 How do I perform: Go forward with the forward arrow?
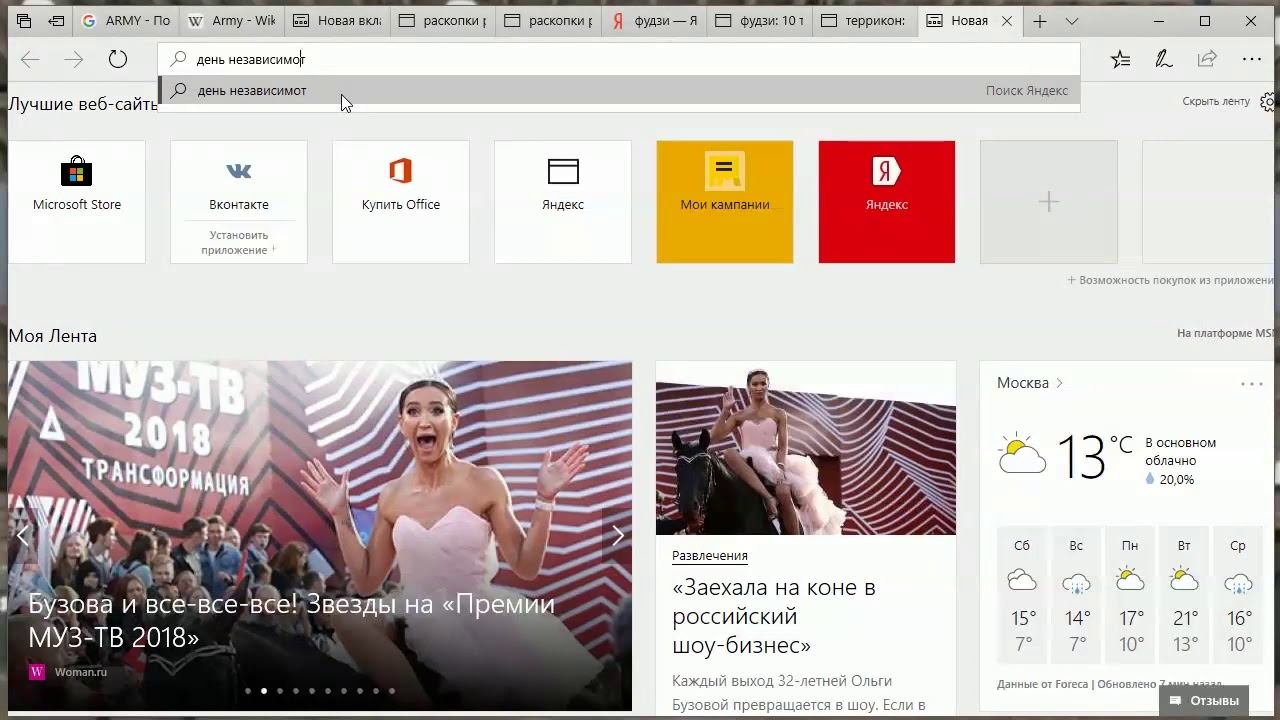coord(74,59)
